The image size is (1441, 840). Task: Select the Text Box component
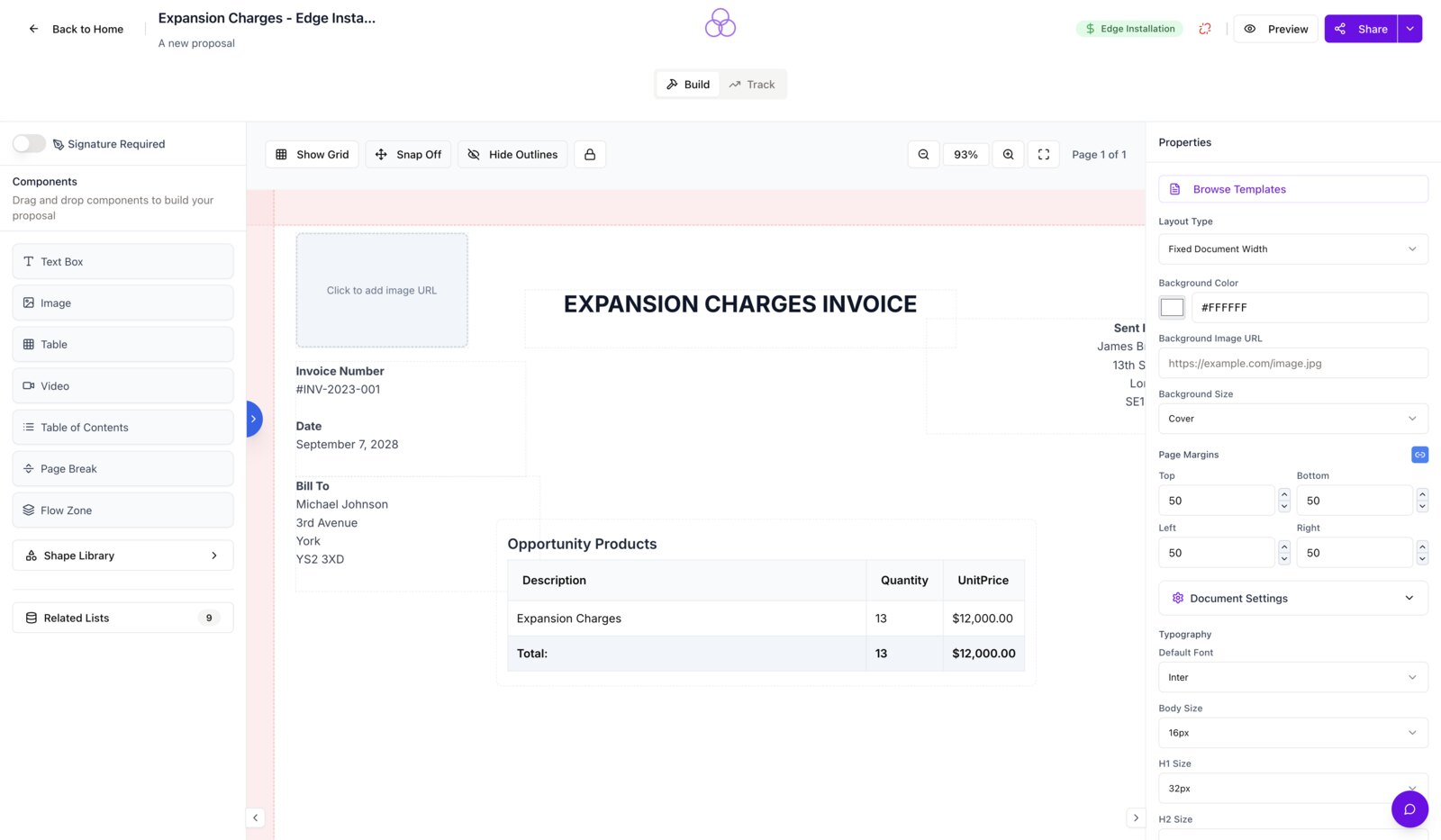click(x=122, y=262)
